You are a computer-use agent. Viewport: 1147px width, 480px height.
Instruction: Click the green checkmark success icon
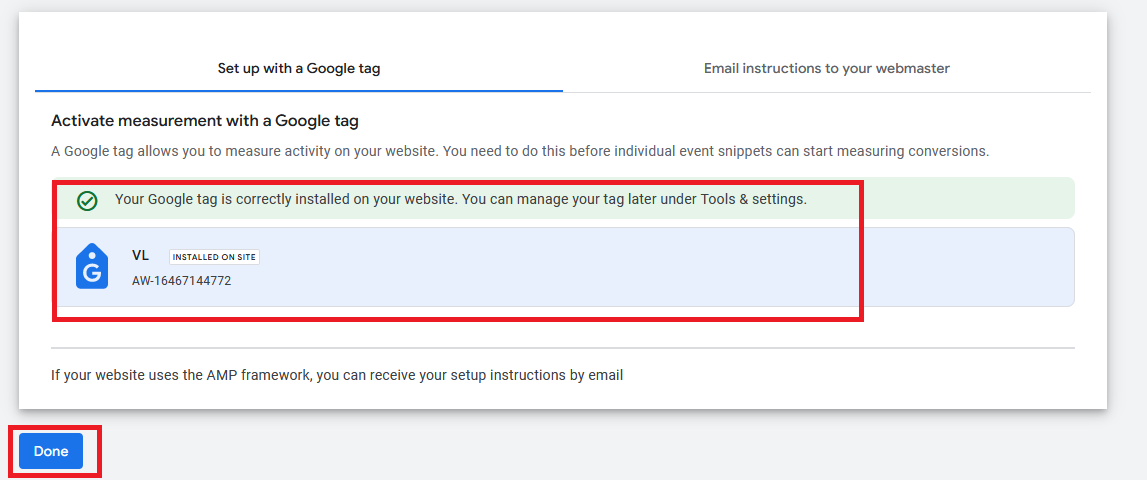coord(88,200)
